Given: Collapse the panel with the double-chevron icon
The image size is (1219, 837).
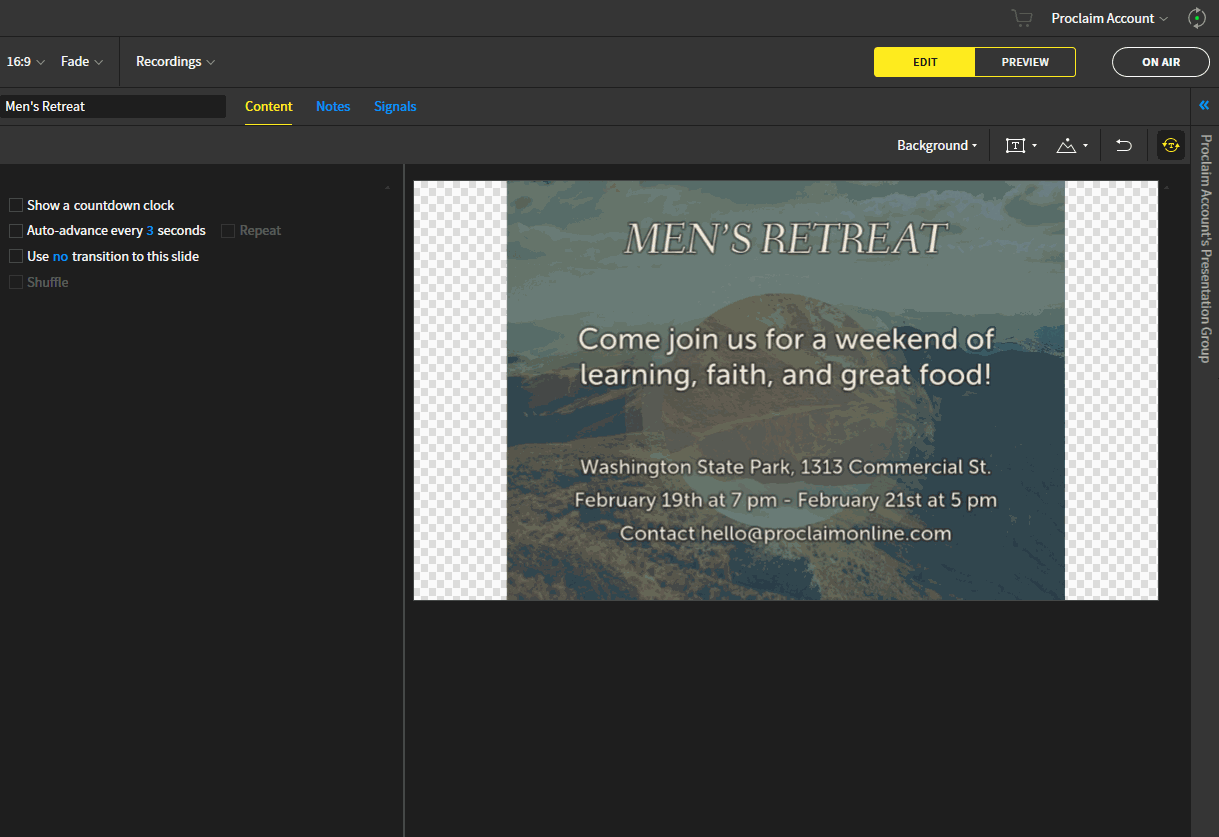Looking at the screenshot, I should pyautogui.click(x=1204, y=105).
